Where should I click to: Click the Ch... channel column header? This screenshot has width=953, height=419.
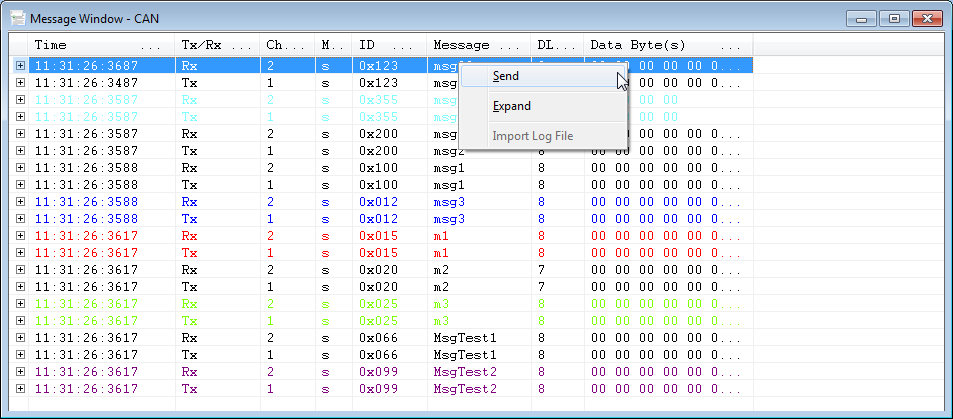[287, 45]
